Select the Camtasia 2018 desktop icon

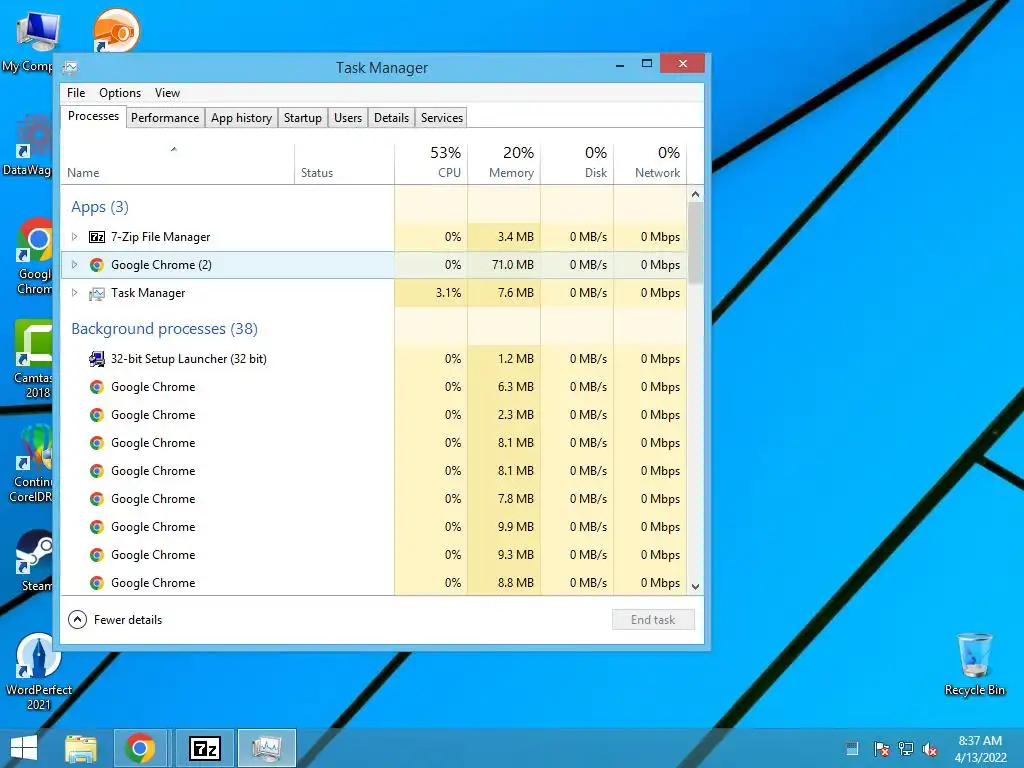click(33, 359)
